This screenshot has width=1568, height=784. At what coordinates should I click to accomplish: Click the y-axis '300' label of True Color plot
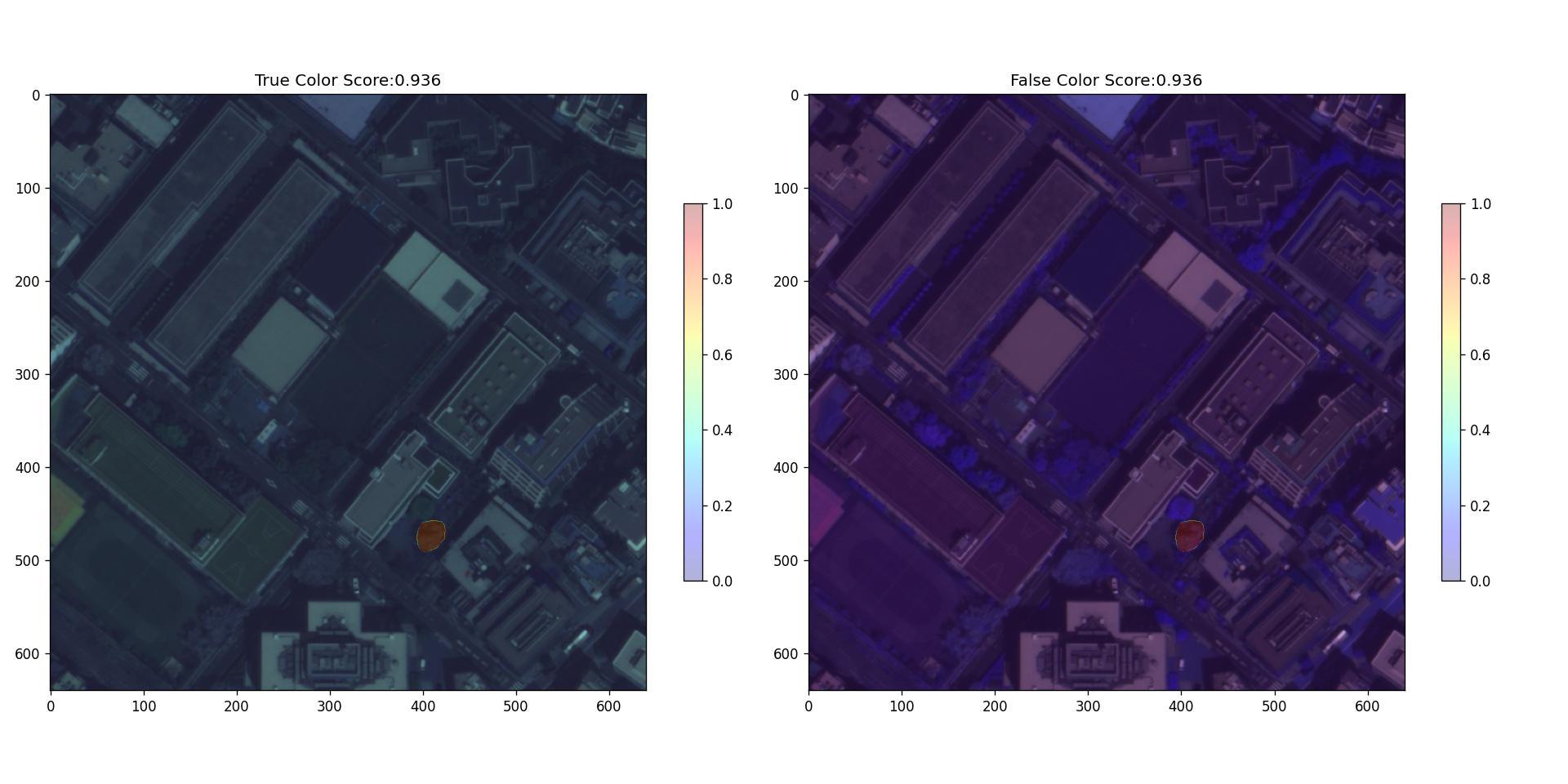[x=28, y=374]
